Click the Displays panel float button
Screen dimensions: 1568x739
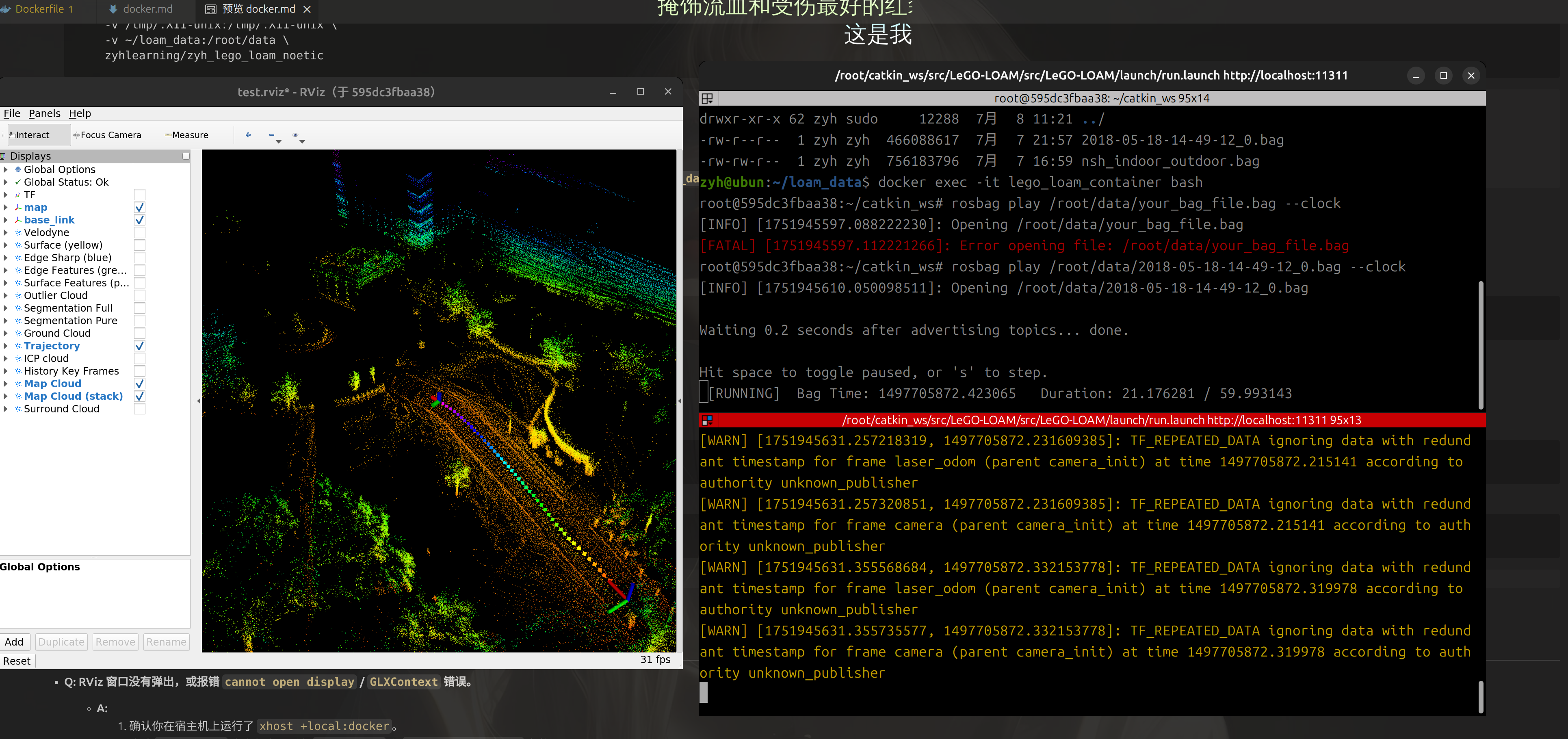point(186,156)
